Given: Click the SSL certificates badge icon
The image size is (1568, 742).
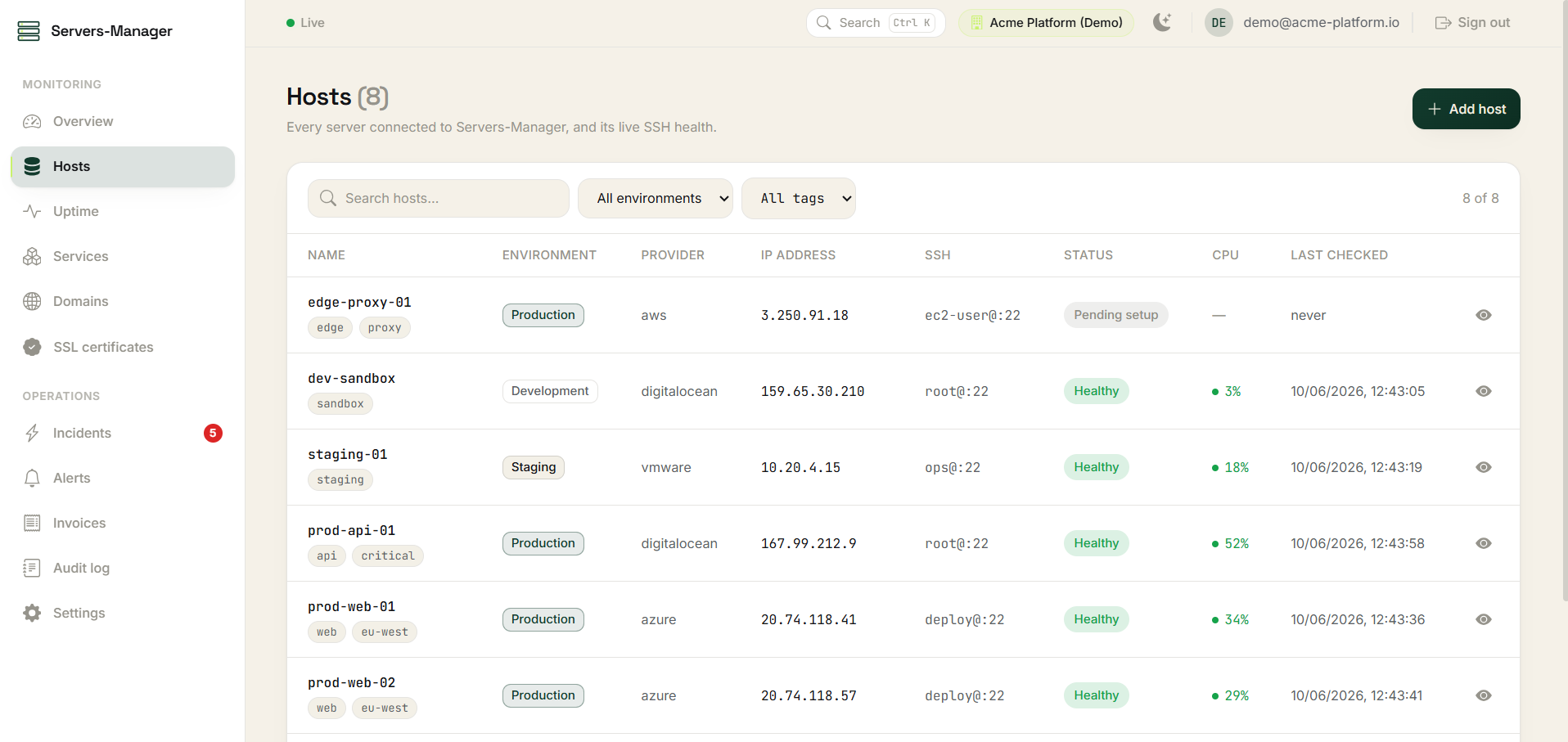Looking at the screenshot, I should (x=32, y=347).
